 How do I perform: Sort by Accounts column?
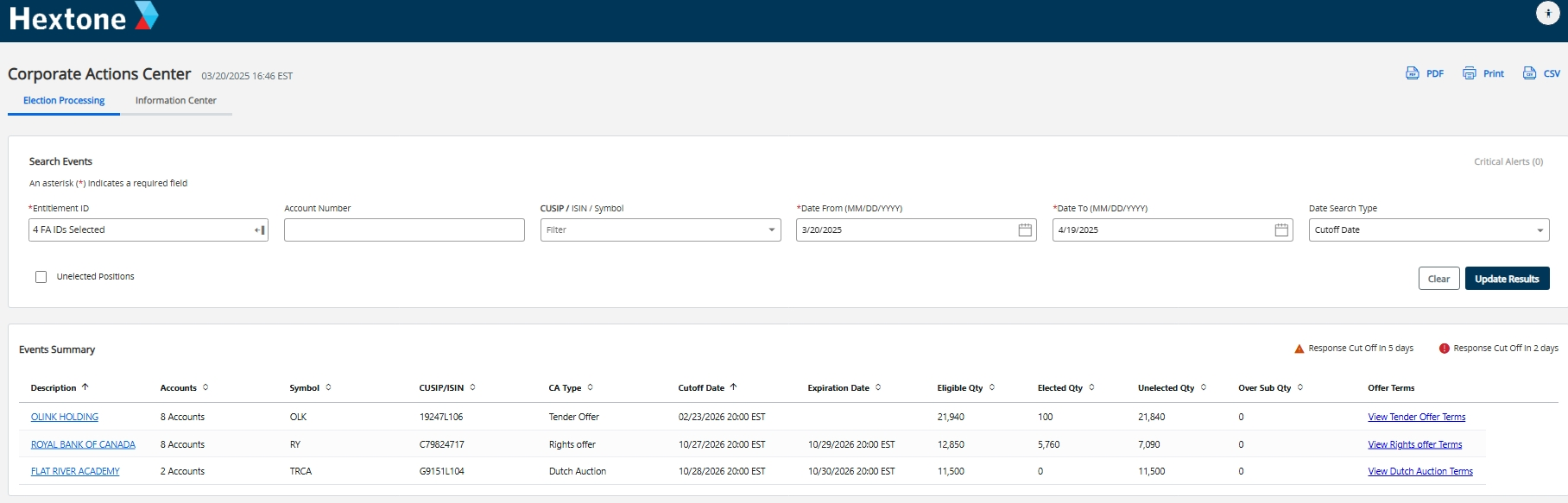[205, 387]
